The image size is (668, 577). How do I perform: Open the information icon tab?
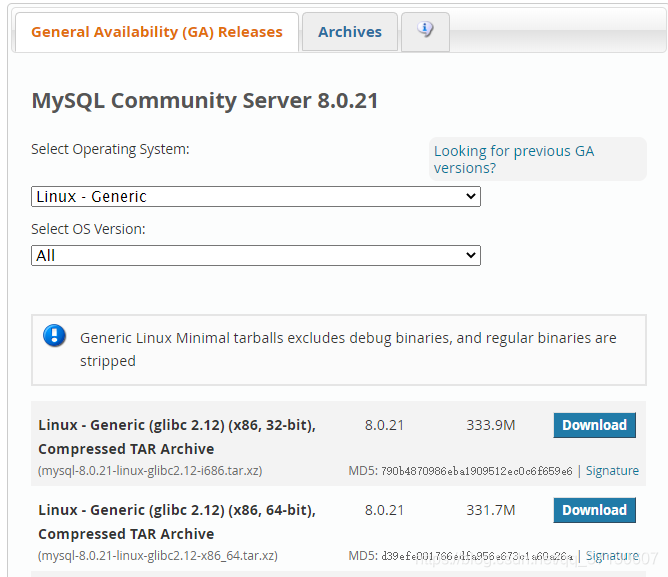[x=425, y=32]
